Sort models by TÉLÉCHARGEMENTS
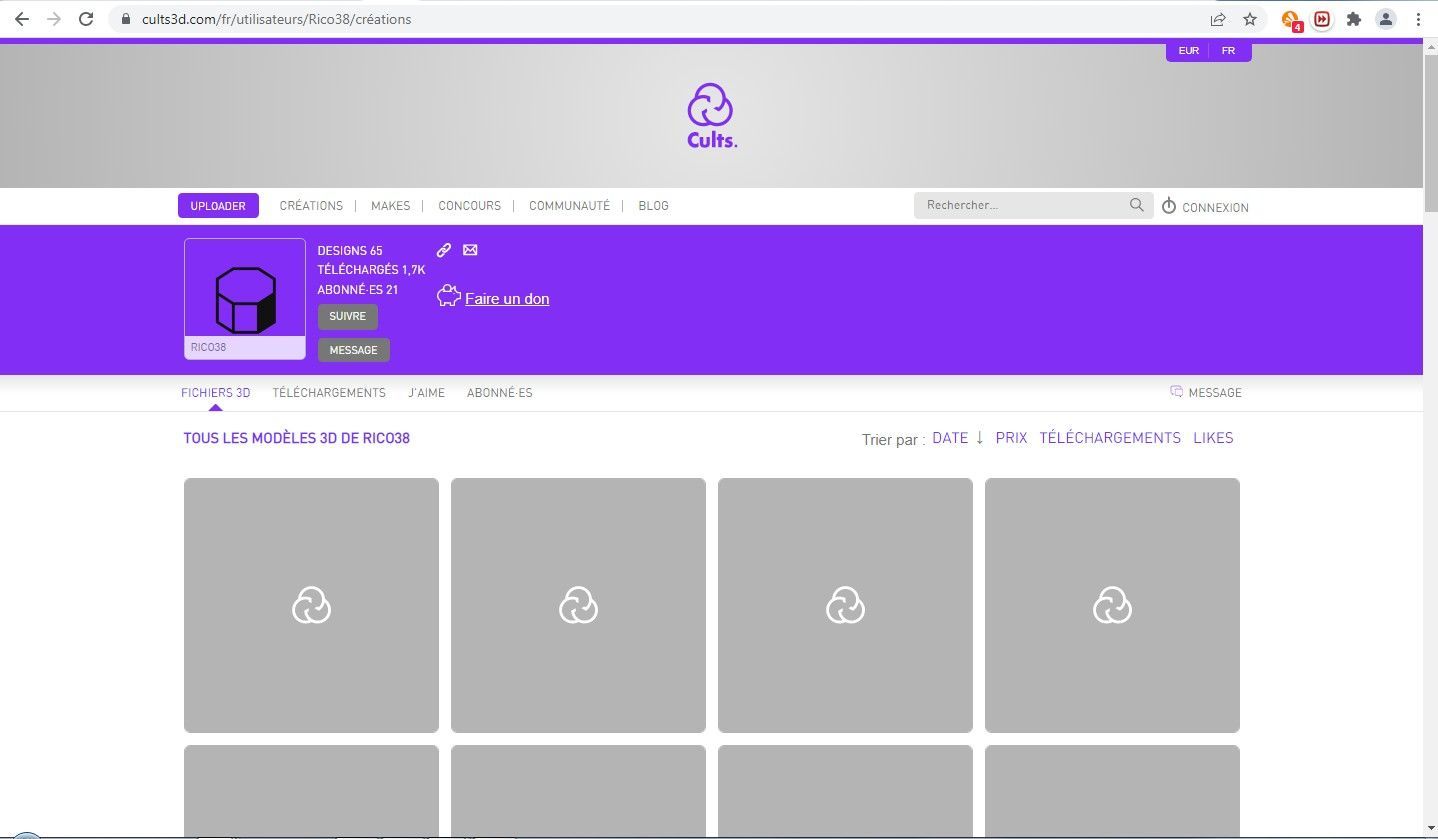 point(1110,438)
